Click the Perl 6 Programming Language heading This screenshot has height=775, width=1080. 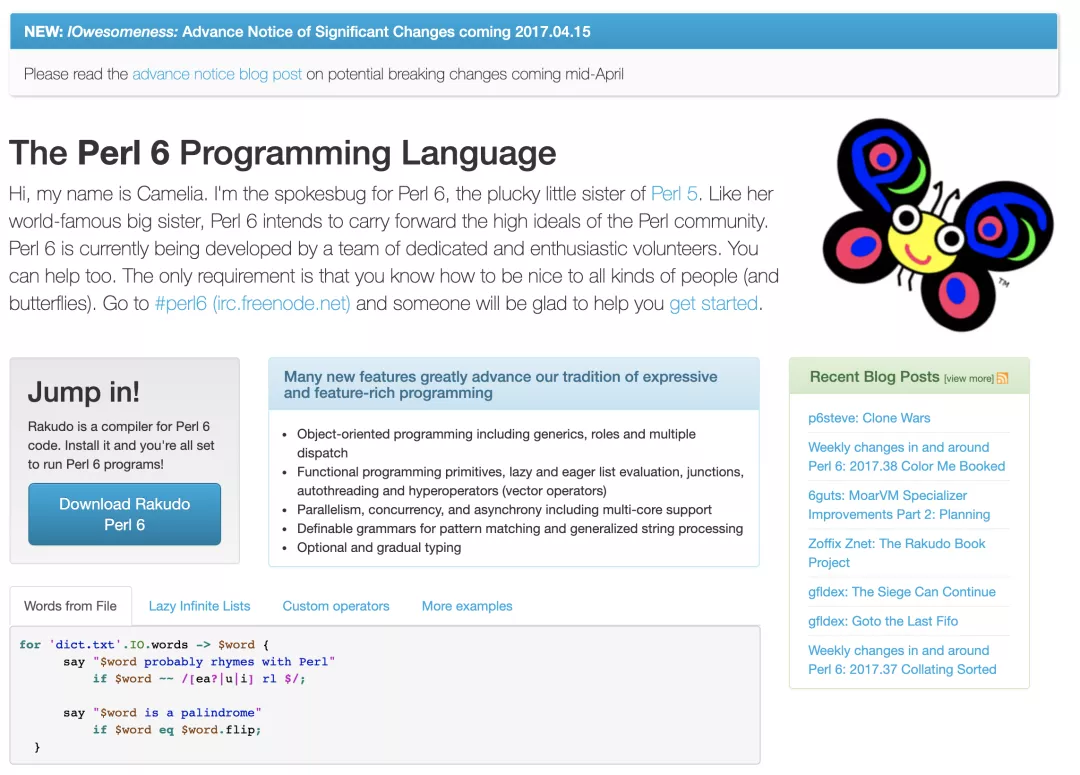[282, 153]
